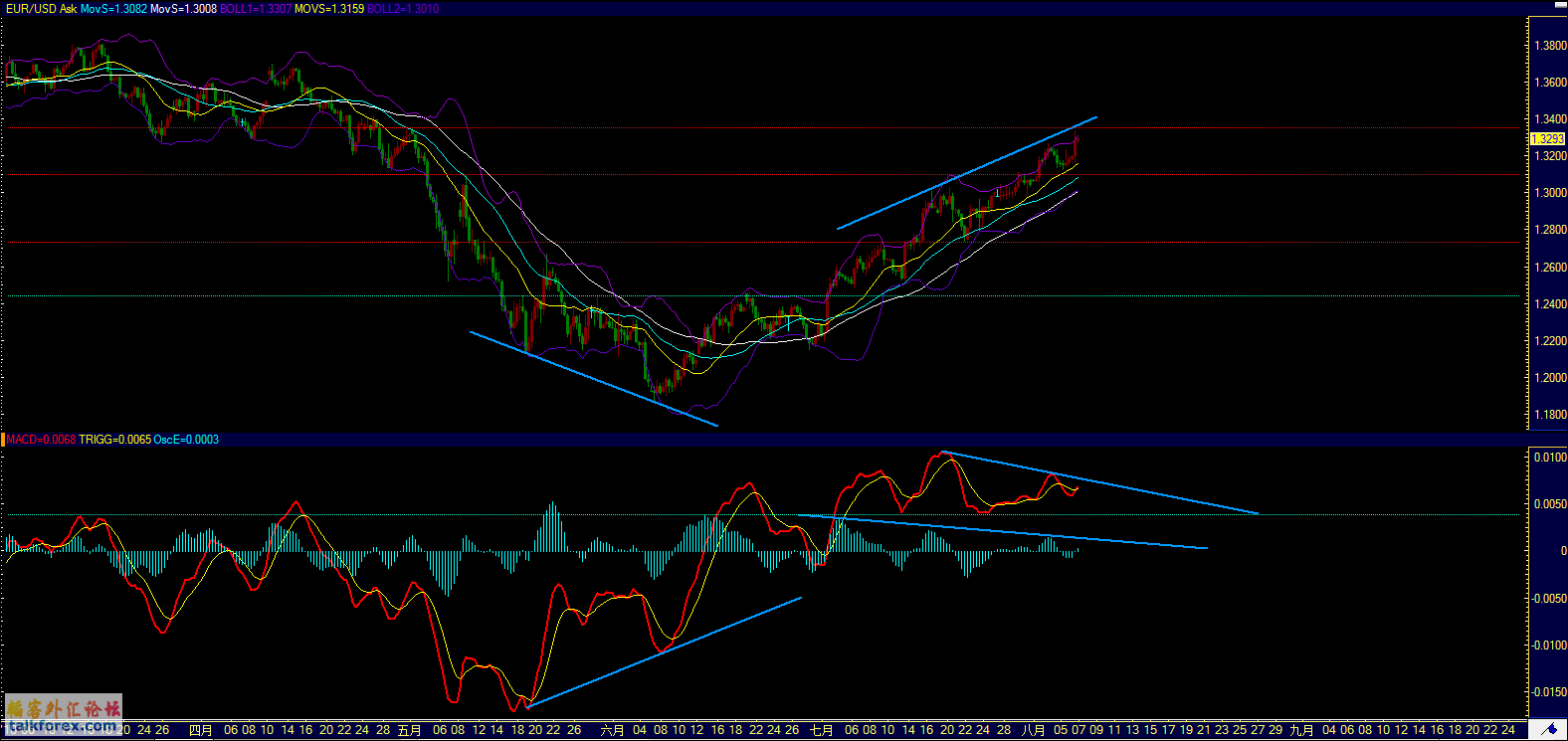Click the 四月 month label on time axis
This screenshot has height=741, width=1568.
click(x=201, y=730)
